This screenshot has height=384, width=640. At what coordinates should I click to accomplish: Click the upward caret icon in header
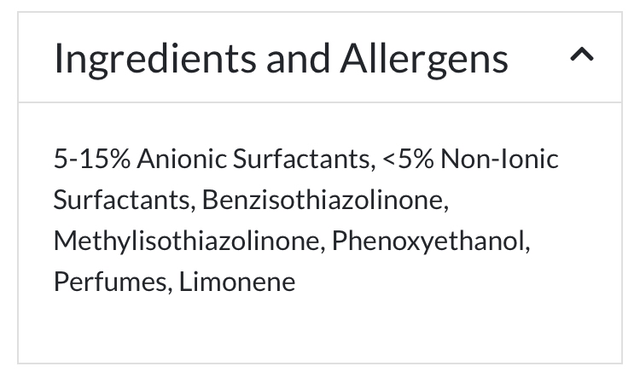pyautogui.click(x=582, y=55)
